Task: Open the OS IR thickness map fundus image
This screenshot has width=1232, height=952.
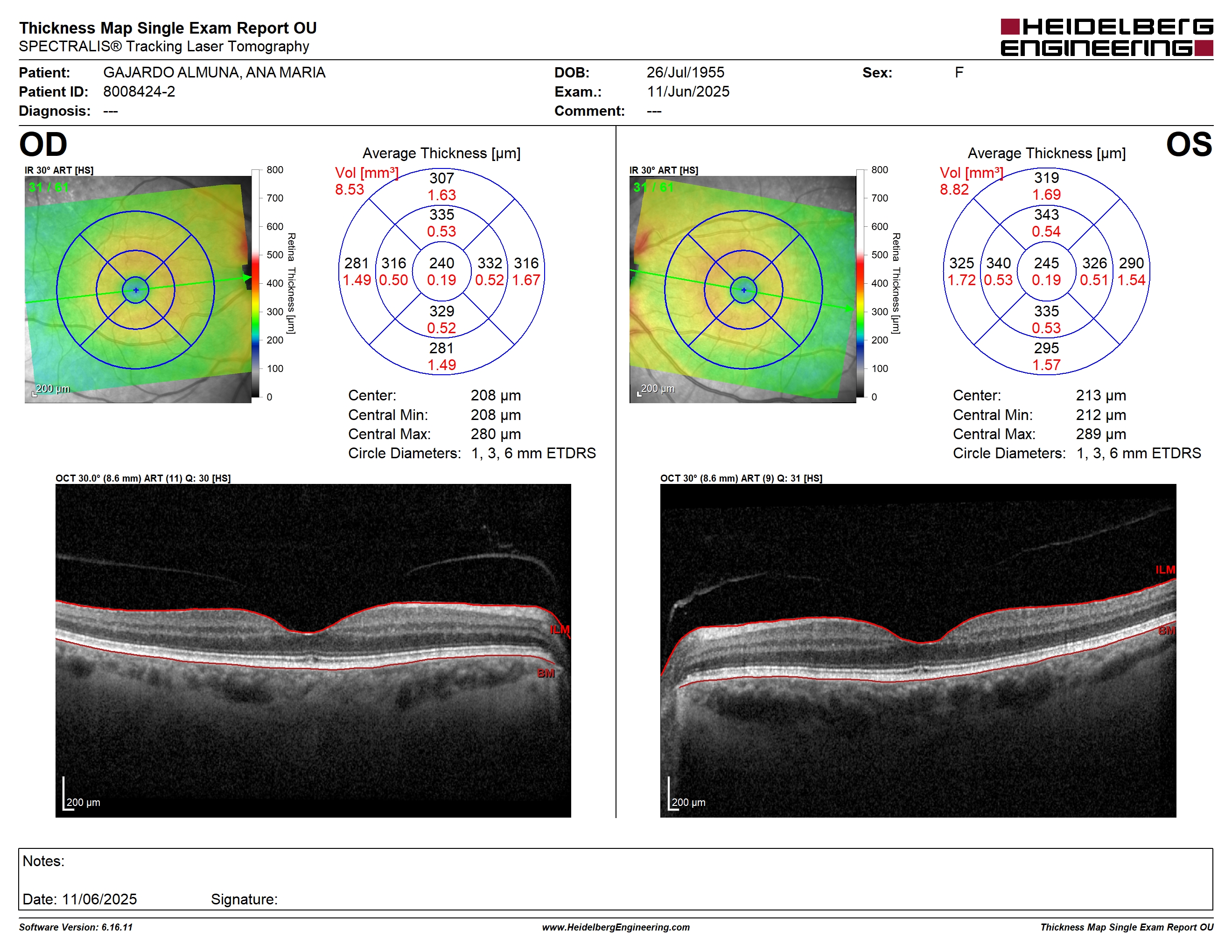Action: coord(743,289)
